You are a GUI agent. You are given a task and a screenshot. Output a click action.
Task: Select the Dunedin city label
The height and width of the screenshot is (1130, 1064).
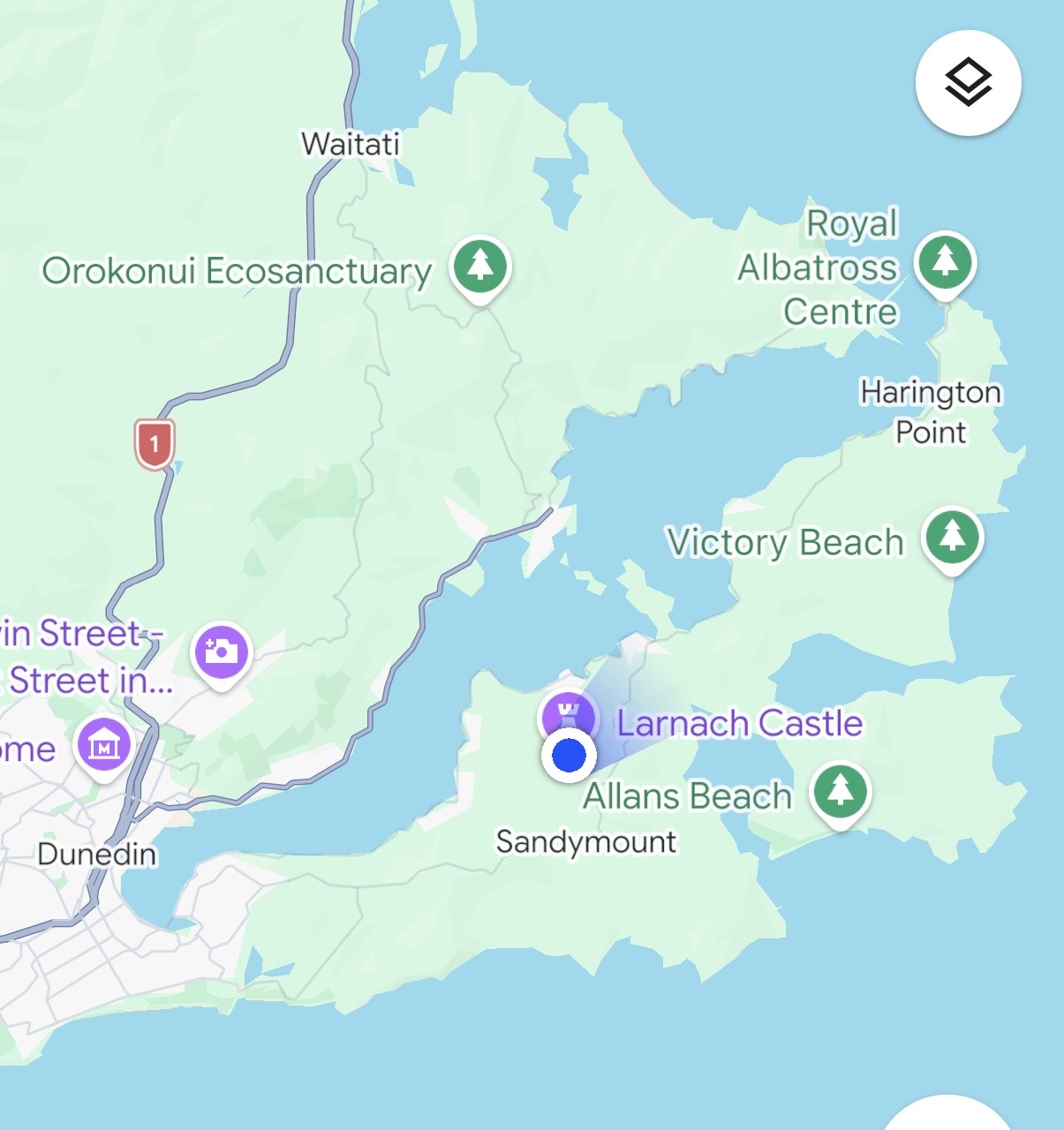coord(97,855)
